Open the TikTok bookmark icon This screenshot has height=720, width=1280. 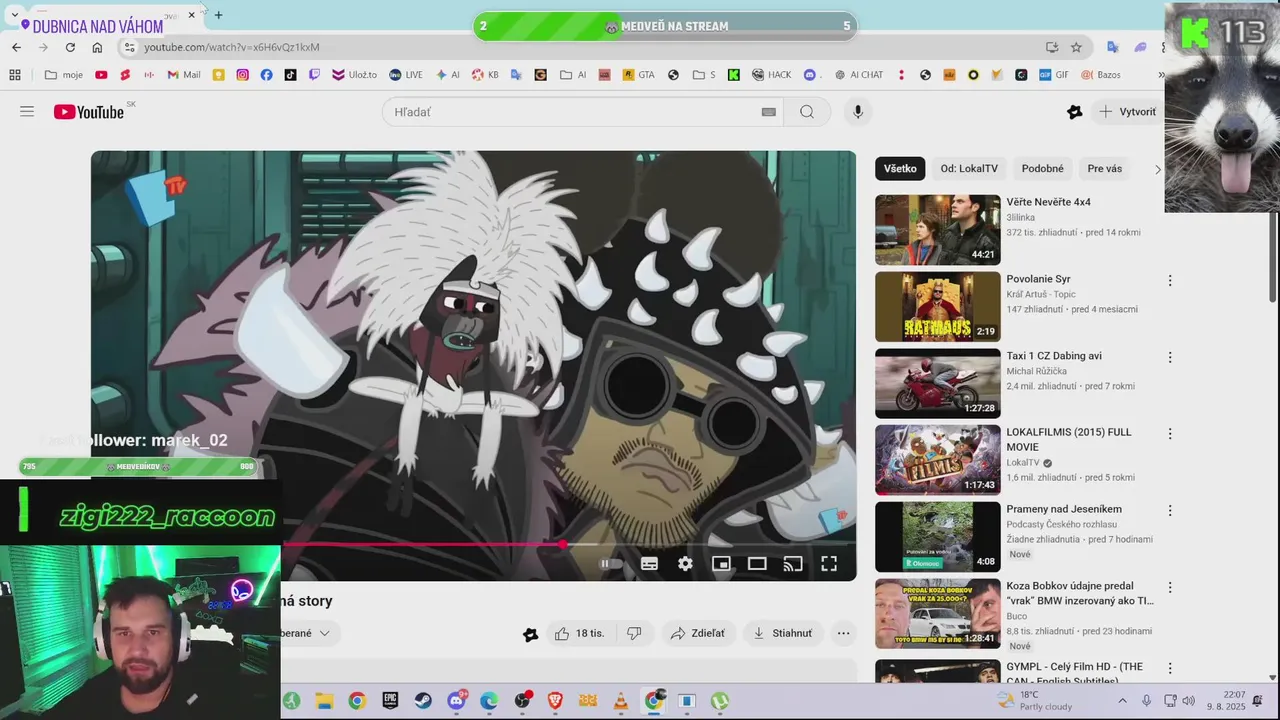(290, 75)
